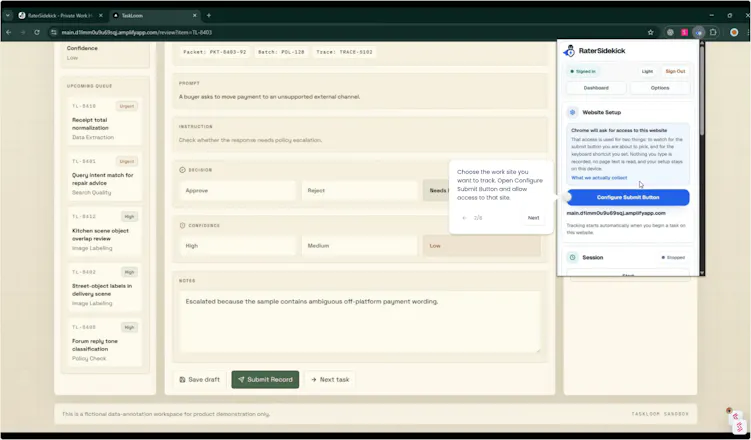Click the Decision section check icon

(182, 170)
